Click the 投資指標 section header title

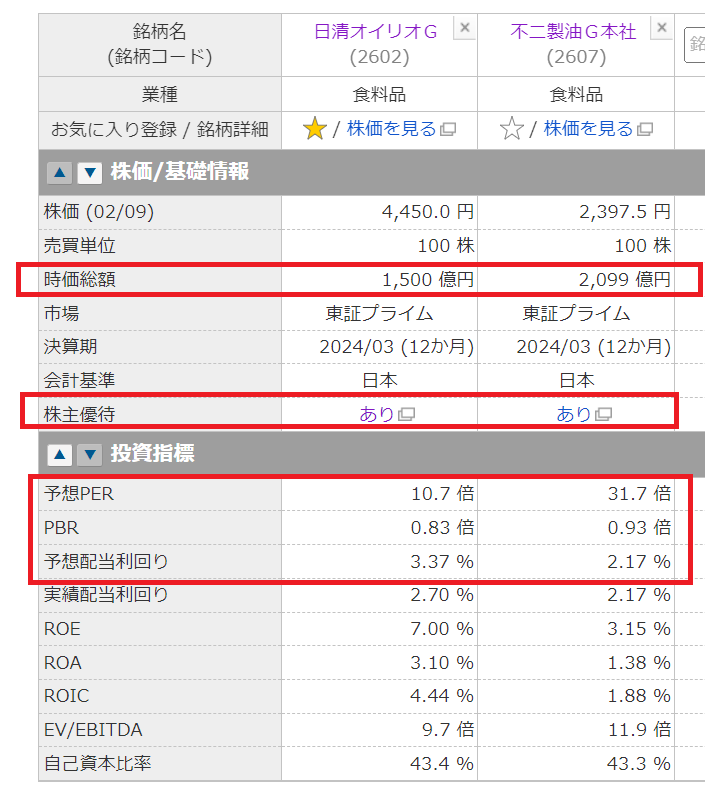pos(152,453)
